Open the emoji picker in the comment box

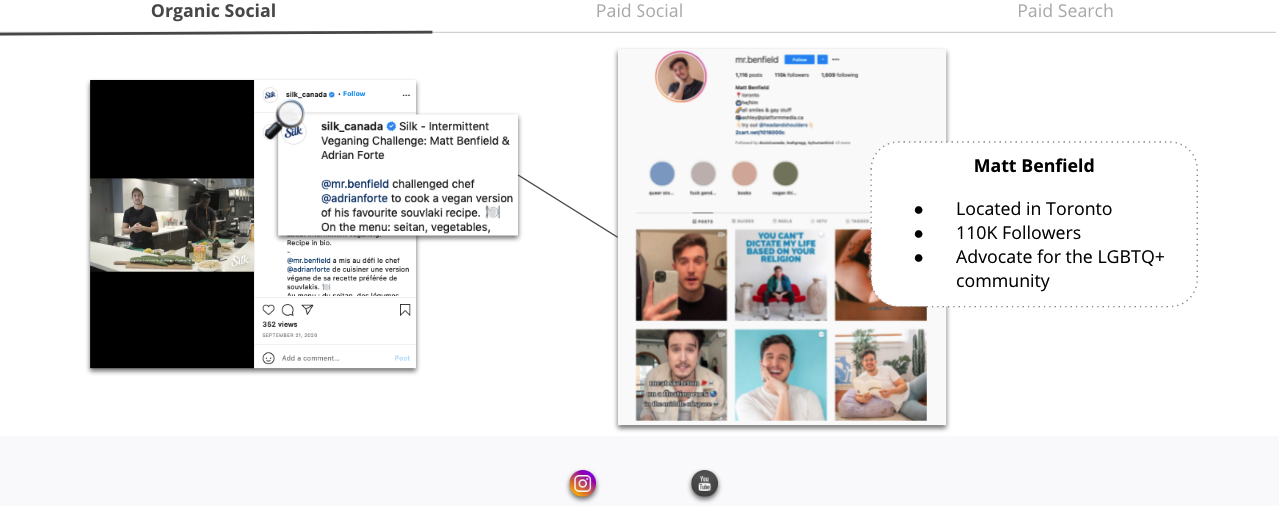268,358
